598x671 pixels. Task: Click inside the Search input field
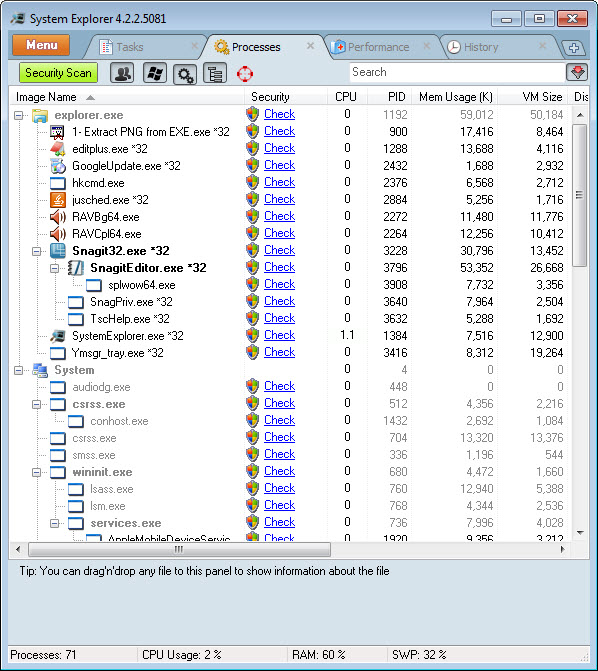click(x=457, y=72)
